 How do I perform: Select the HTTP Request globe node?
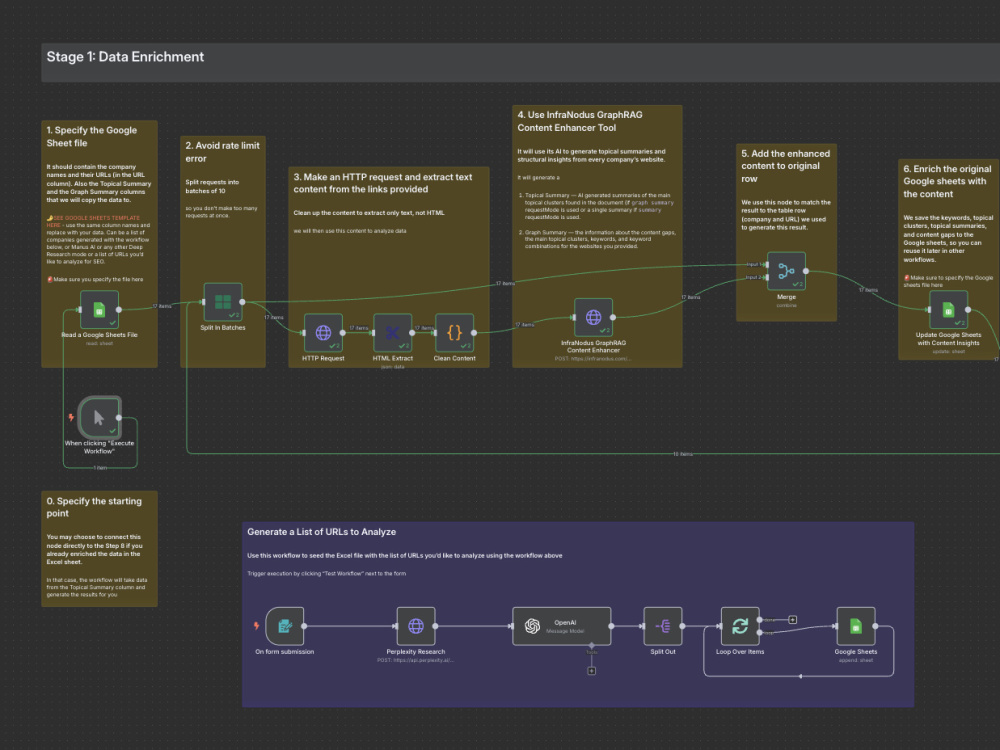click(323, 333)
